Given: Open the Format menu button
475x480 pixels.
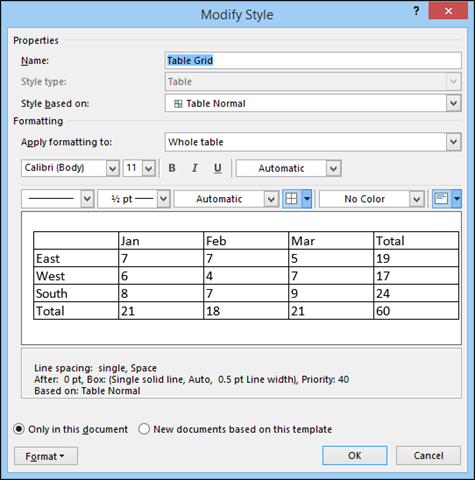Looking at the screenshot, I should click(46, 456).
